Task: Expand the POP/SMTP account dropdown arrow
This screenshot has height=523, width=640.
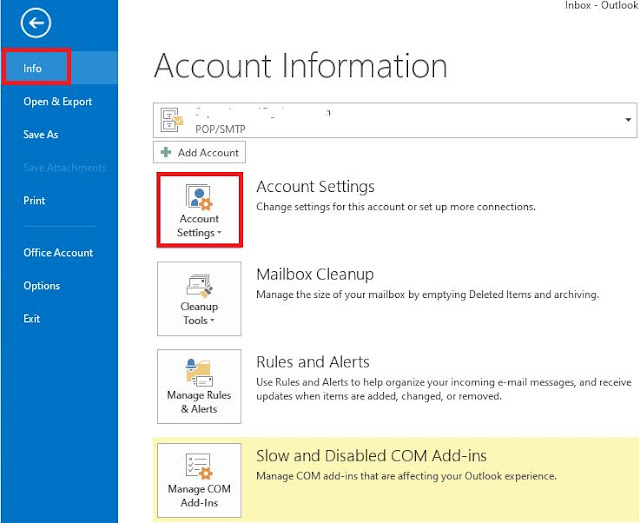Action: tap(628, 120)
